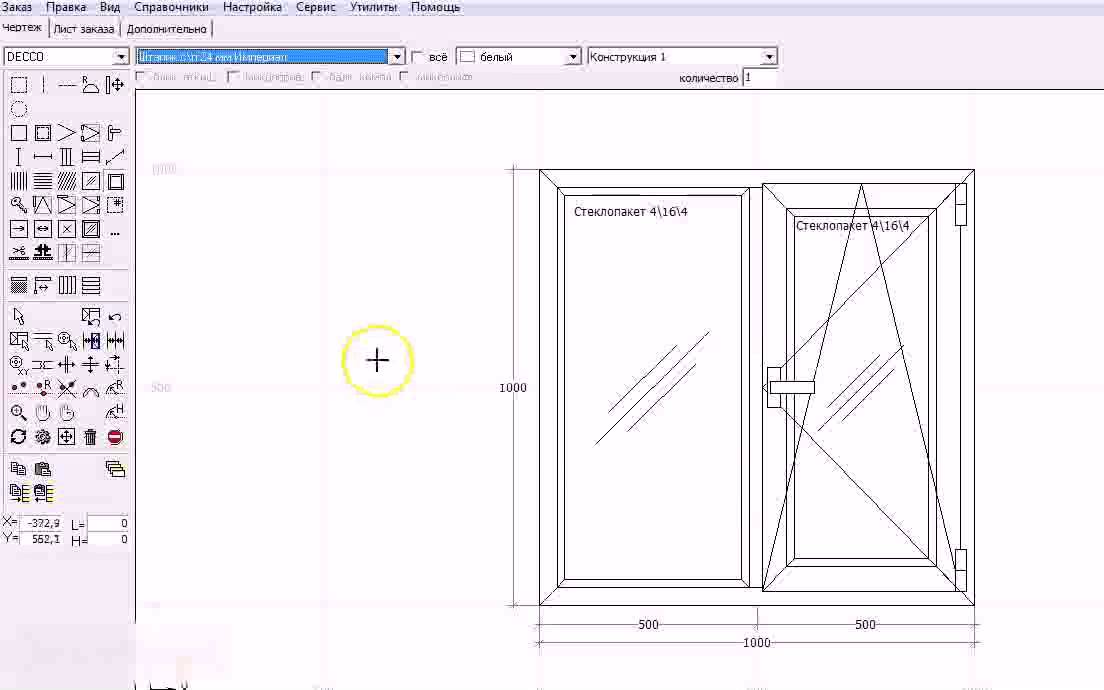Click the left pane 'Стеклопакет 4\16\4' label
This screenshot has height=690, width=1104.
[631, 211]
